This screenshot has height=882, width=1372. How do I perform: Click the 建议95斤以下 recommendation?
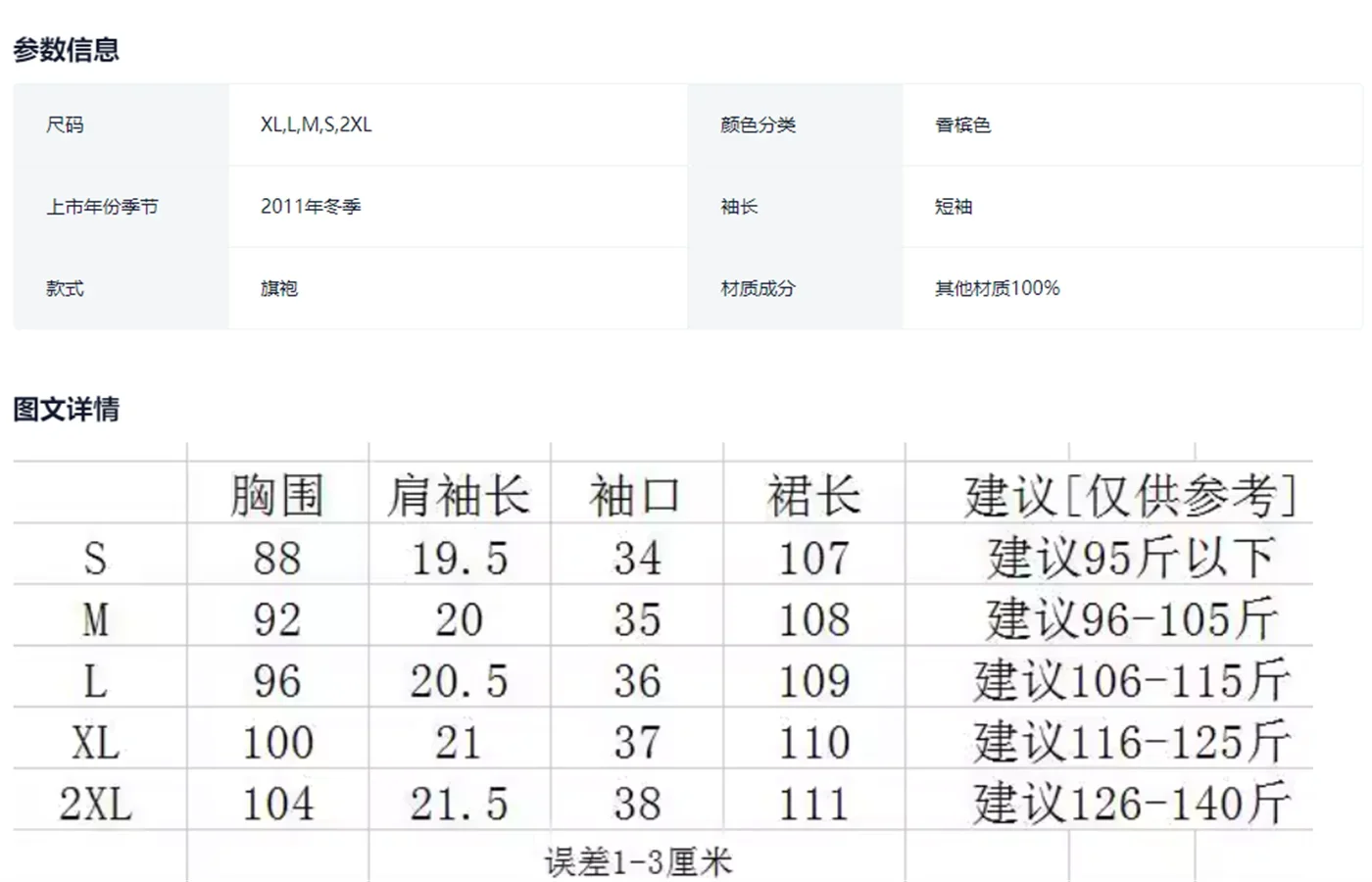click(1131, 559)
